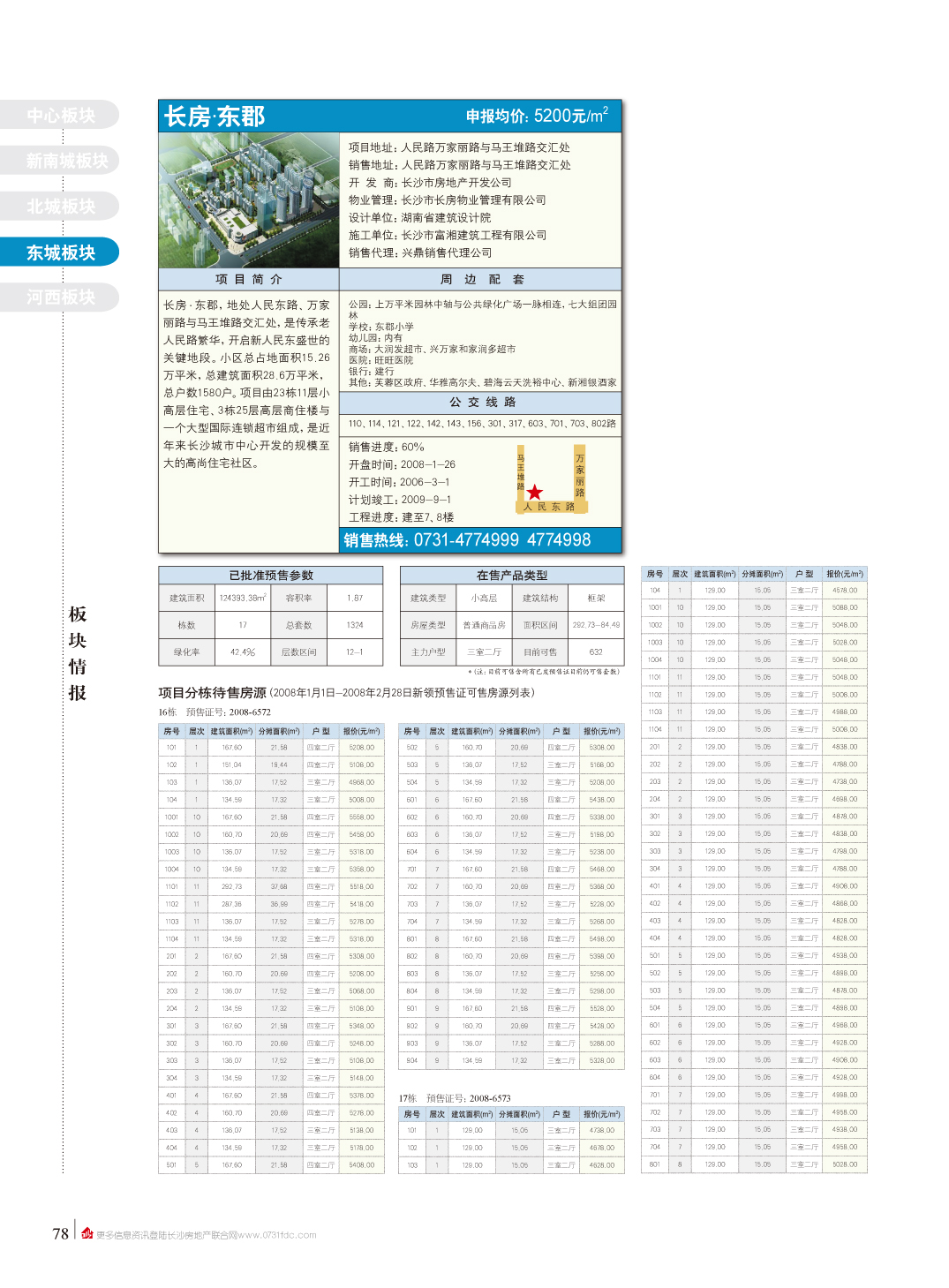Click the red star on the location map
The width and height of the screenshot is (949, 1288).
pyautogui.click(x=534, y=493)
